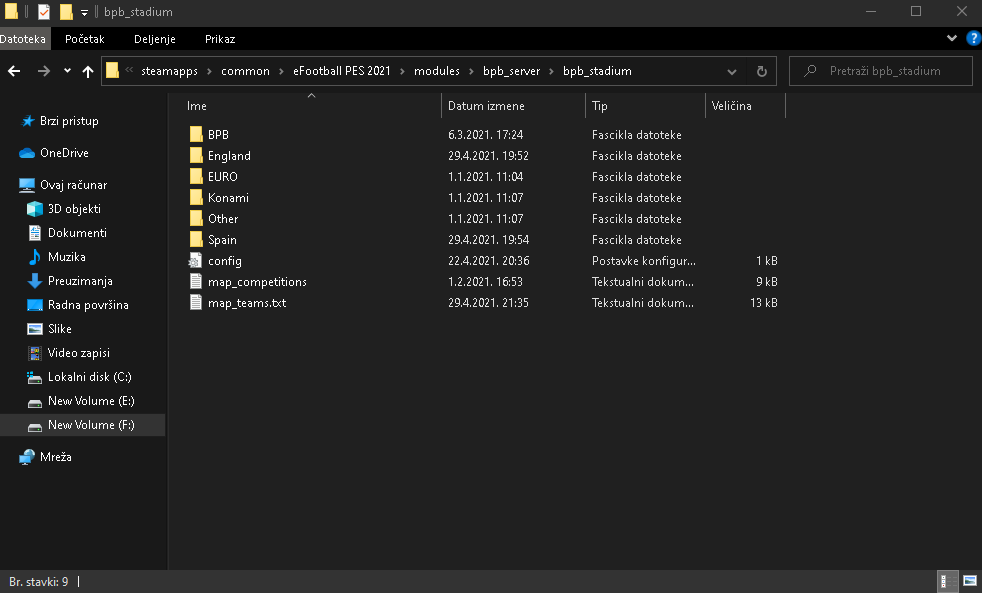Open OneDrive in navigation pane
The width and height of the screenshot is (982, 593).
pos(64,153)
